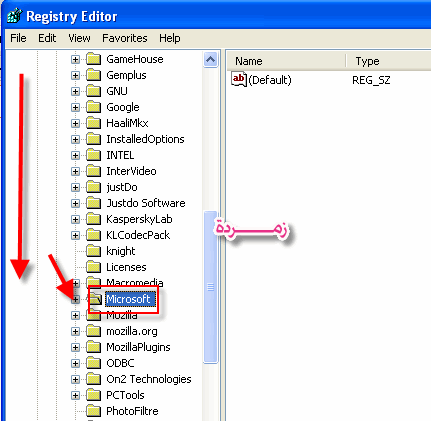Click the tree scrollbar up arrow
The width and height of the screenshot is (431, 421).
(x=210, y=60)
